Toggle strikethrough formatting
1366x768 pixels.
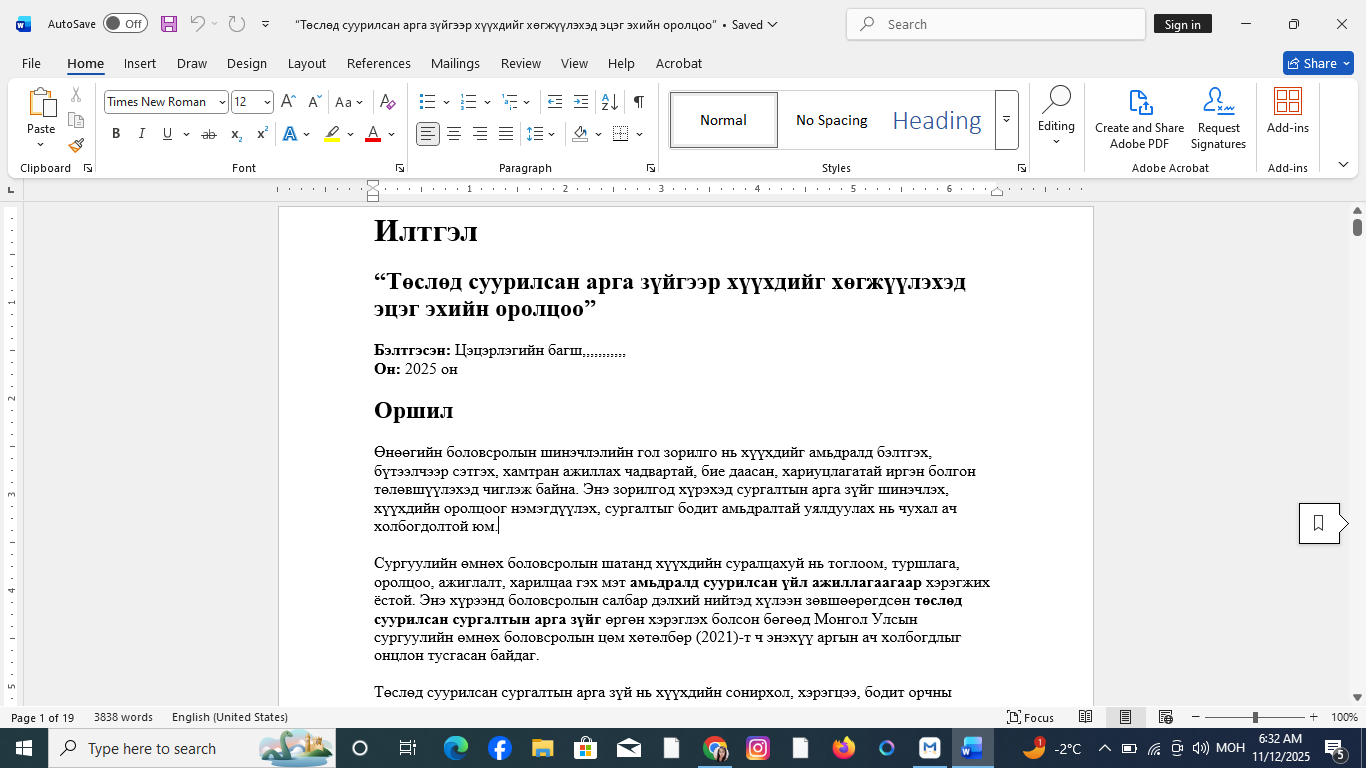click(209, 133)
